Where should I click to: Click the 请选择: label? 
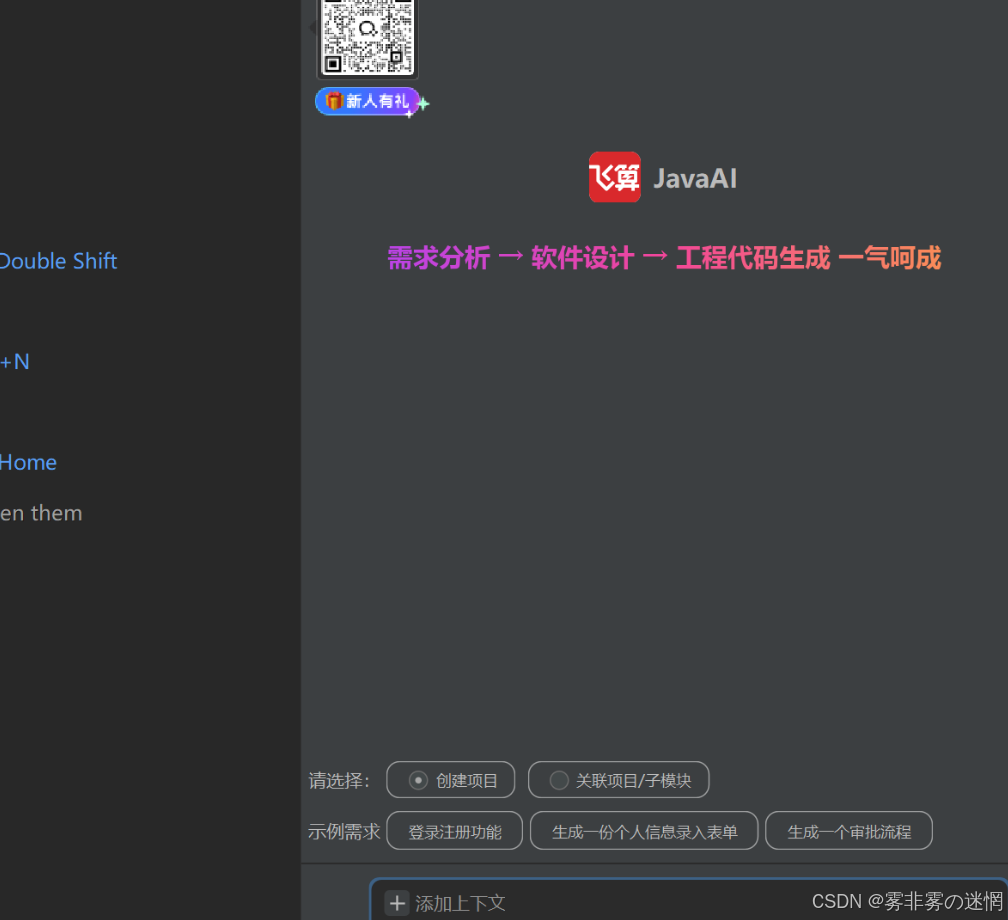click(x=339, y=780)
